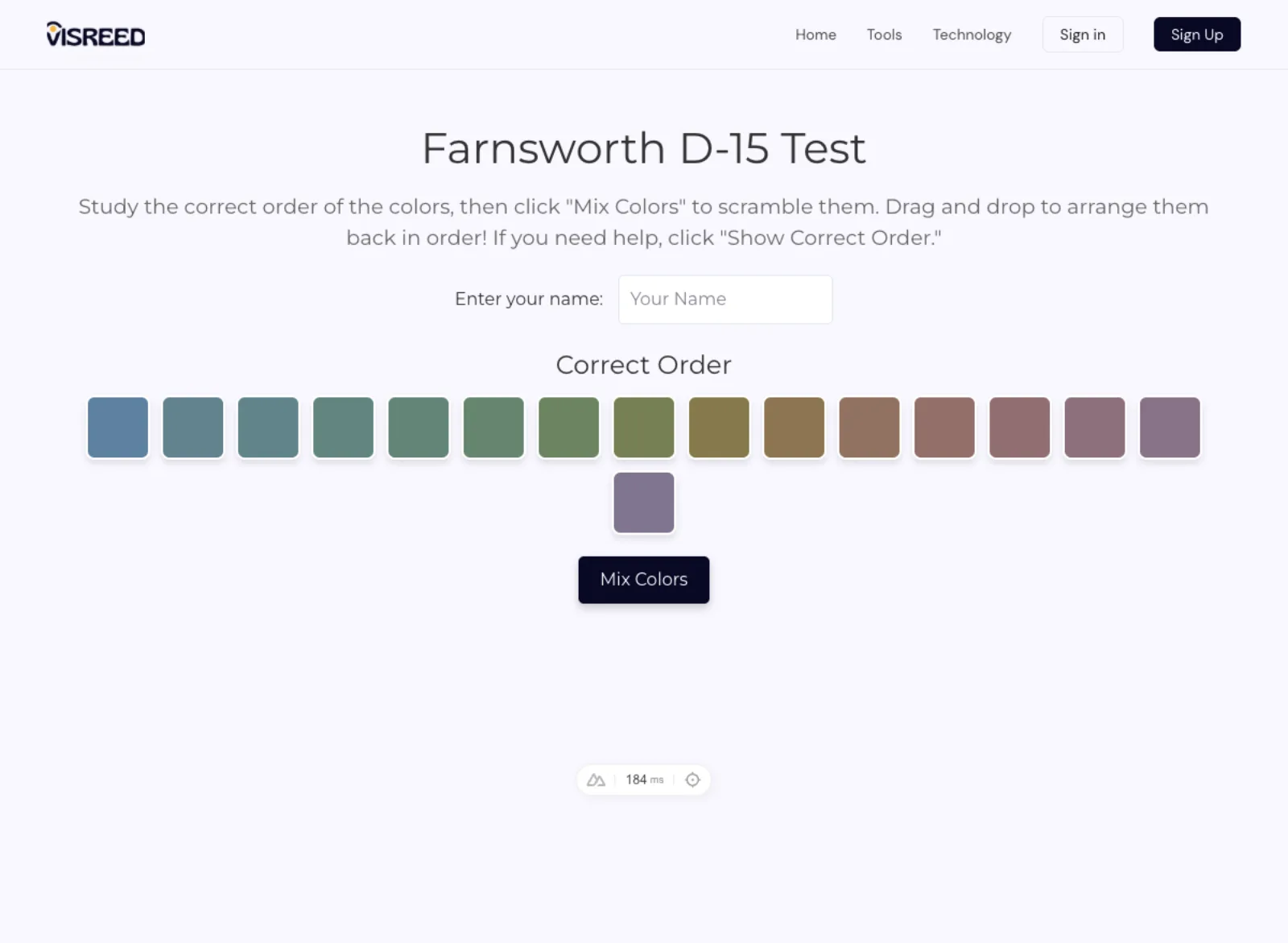Click the Farnsworth D-15 Test heading
The height and width of the screenshot is (943, 1288).
coord(644,148)
